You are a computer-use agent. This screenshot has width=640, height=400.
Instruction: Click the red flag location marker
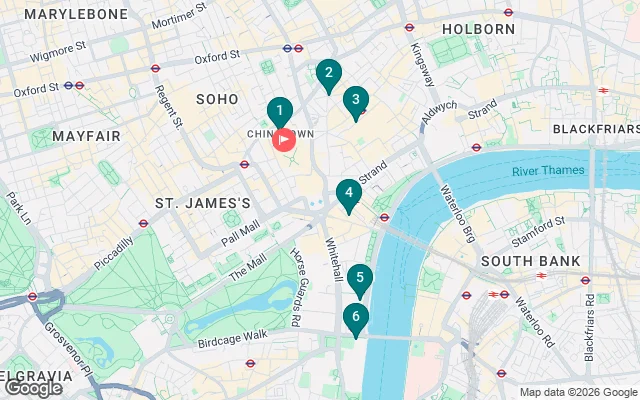pyautogui.click(x=284, y=140)
